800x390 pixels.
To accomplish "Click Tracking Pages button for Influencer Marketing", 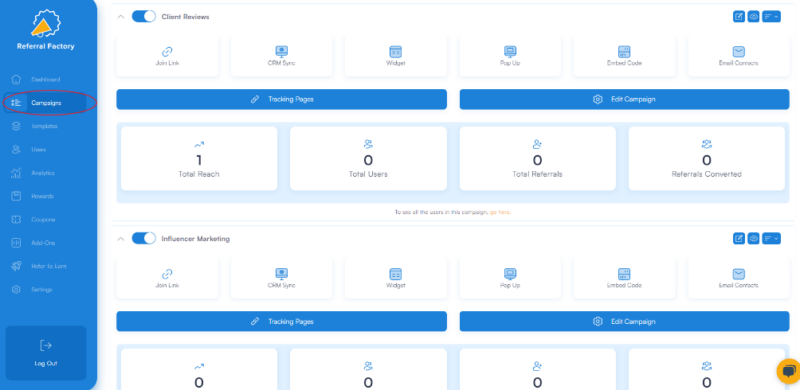I will click(282, 322).
